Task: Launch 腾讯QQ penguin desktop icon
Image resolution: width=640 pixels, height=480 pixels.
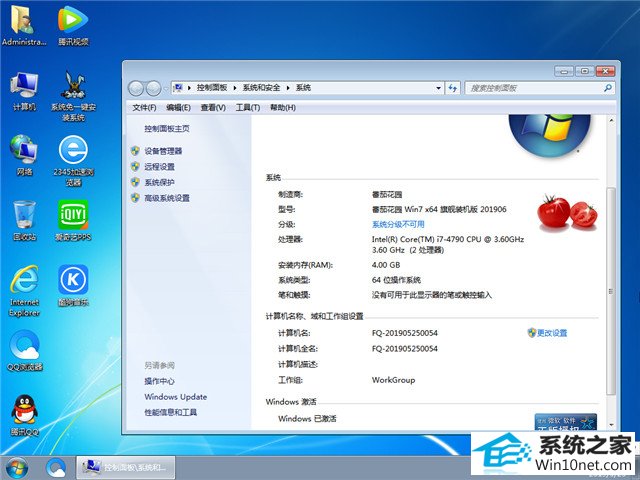Action: (24, 416)
